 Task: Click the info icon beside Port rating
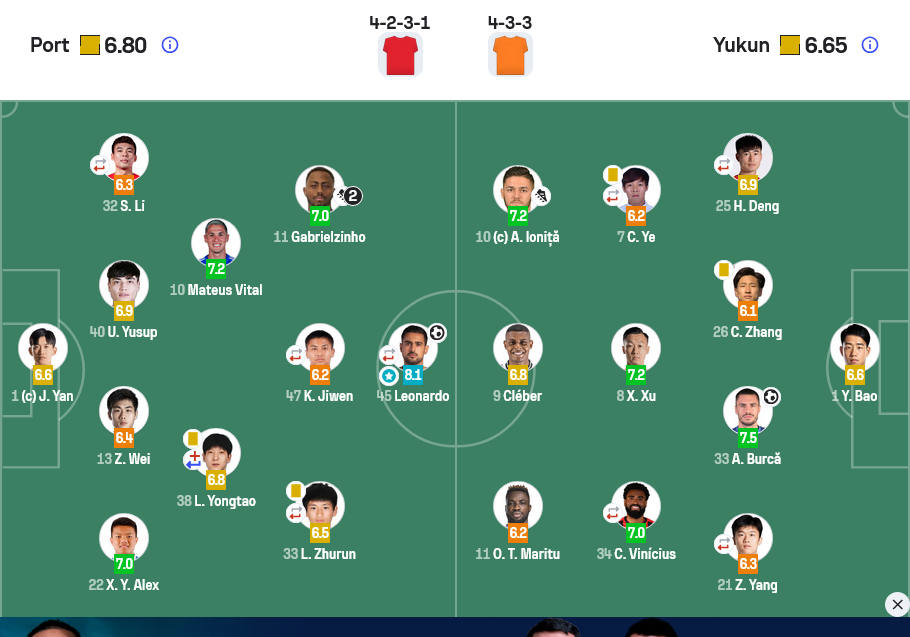(x=170, y=45)
